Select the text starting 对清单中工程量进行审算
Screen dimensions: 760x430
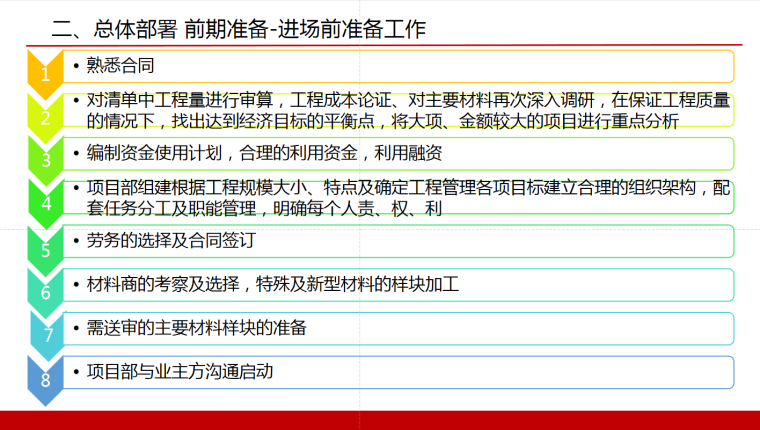(x=400, y=110)
